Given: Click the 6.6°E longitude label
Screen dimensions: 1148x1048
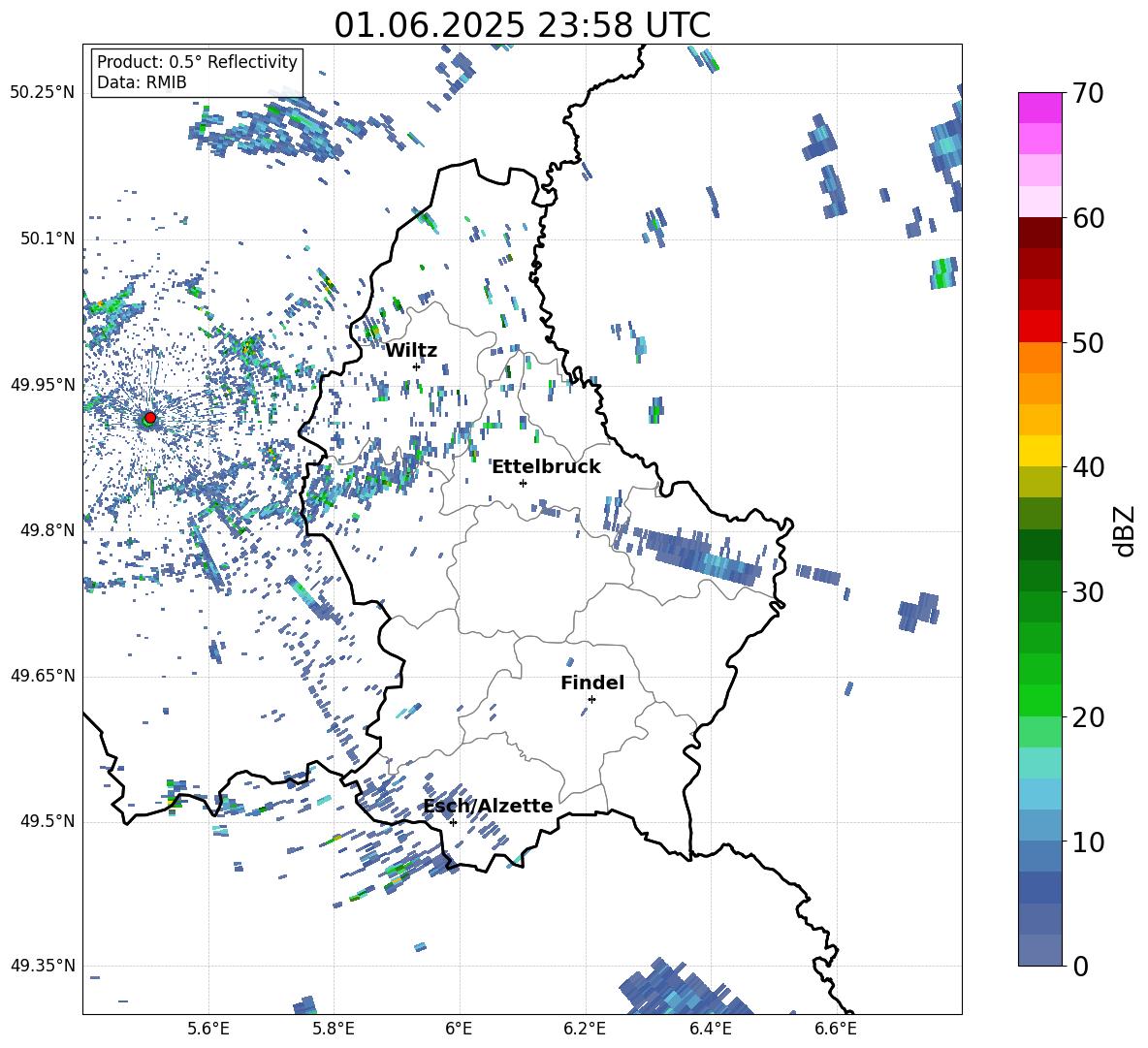Looking at the screenshot, I should [836, 1029].
